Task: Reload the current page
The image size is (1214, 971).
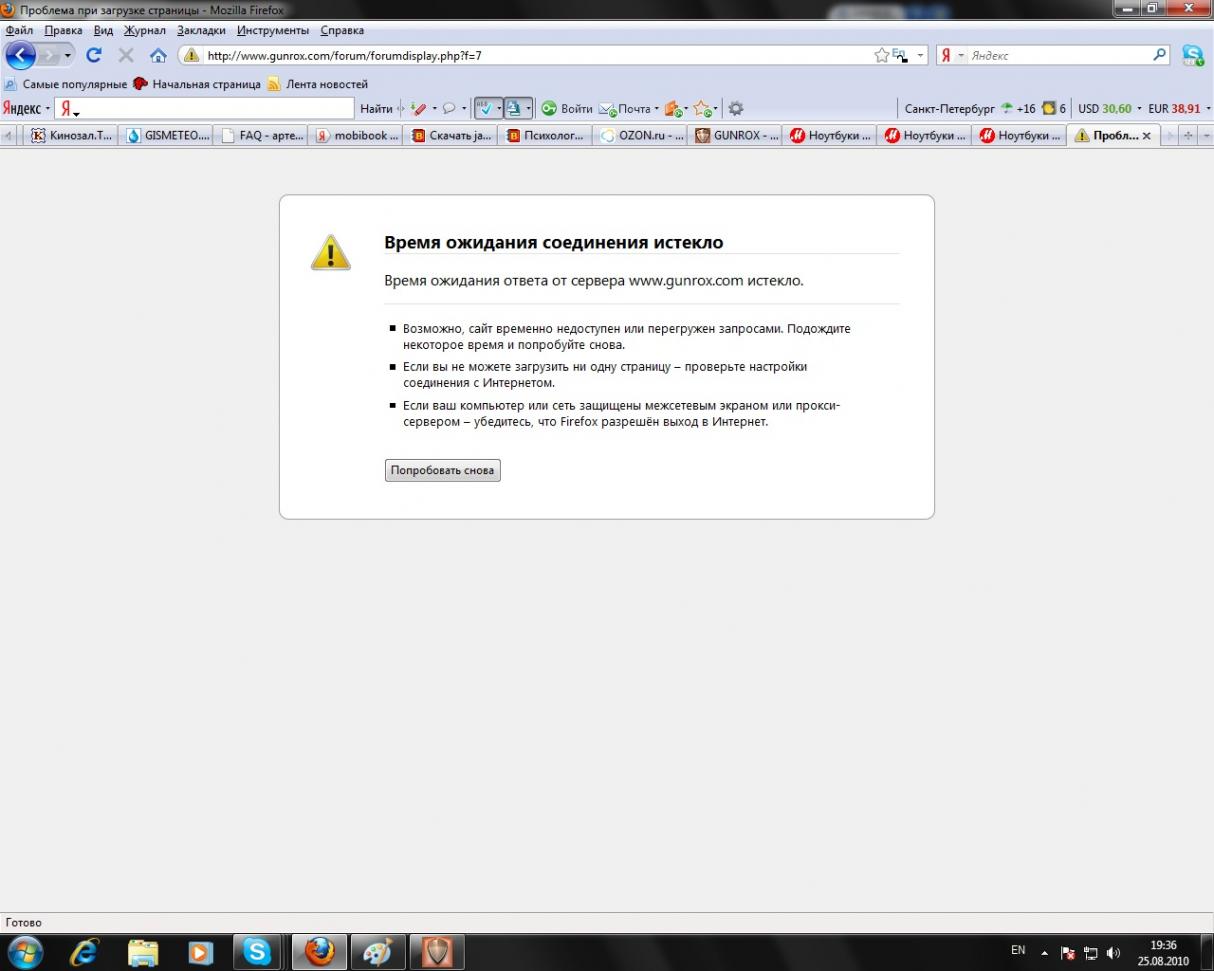Action: tap(94, 56)
